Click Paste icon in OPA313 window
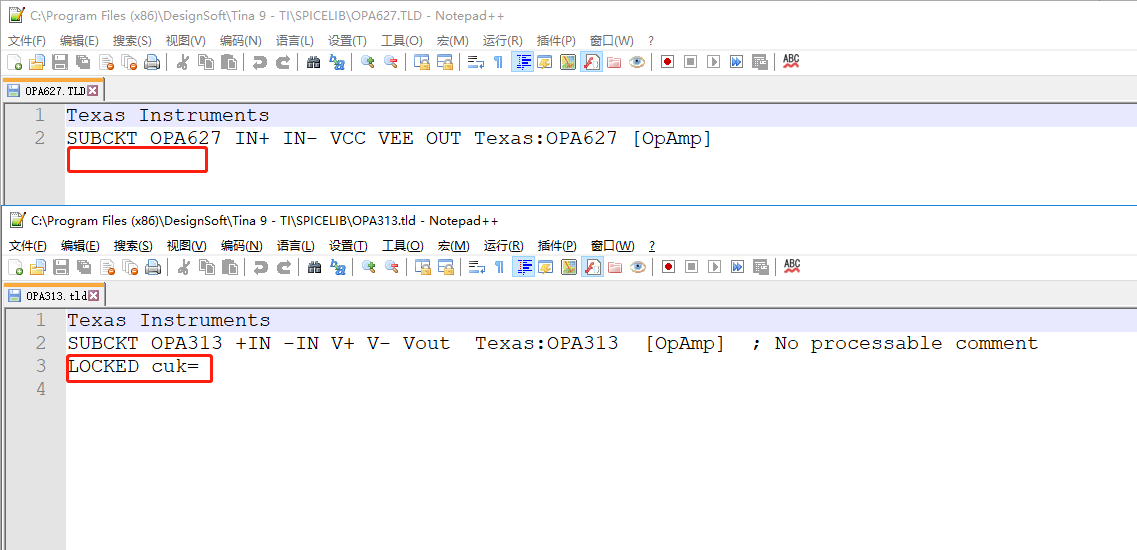 (x=229, y=267)
